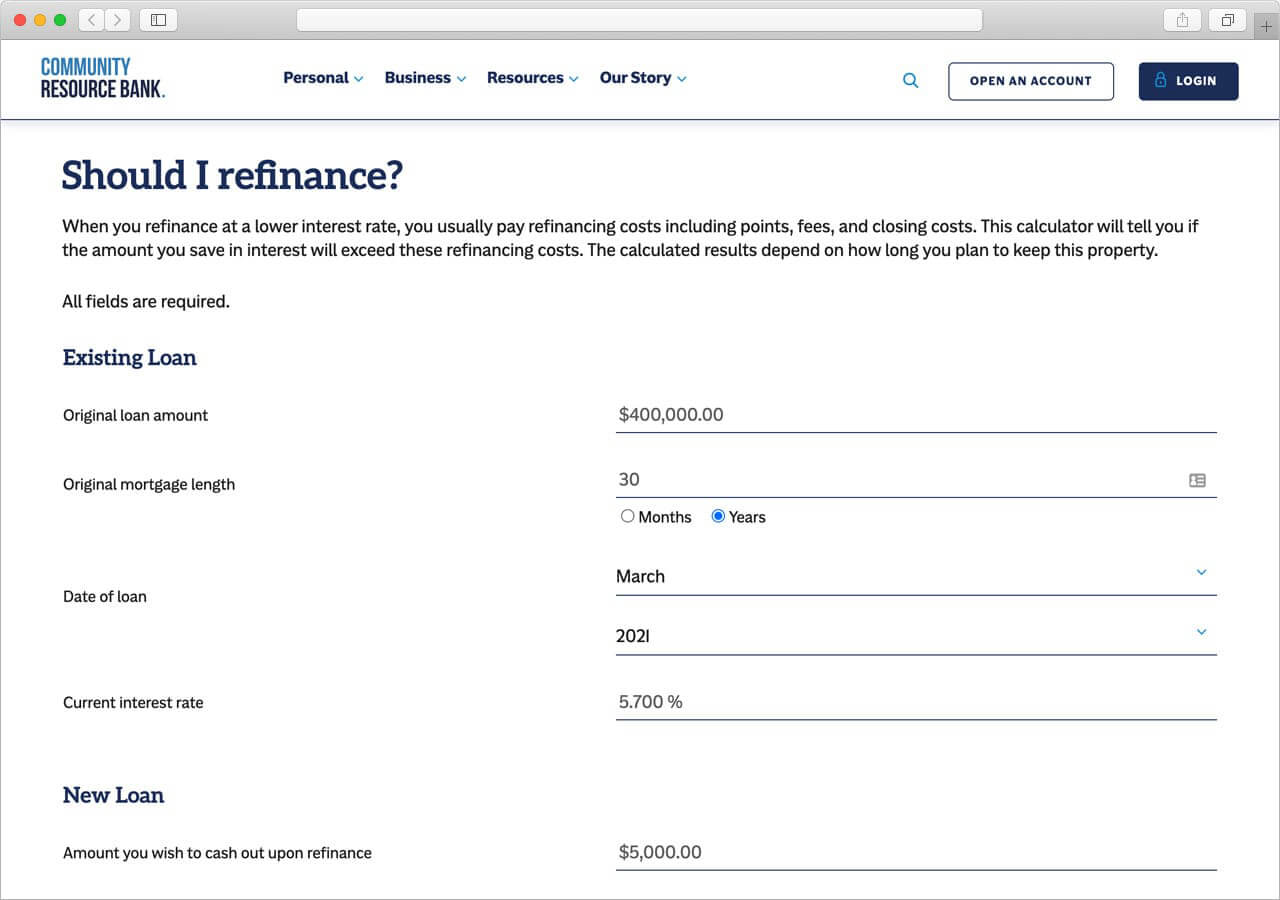The image size is (1280, 900).
Task: Click the Safari forward arrow
Action: point(117,20)
